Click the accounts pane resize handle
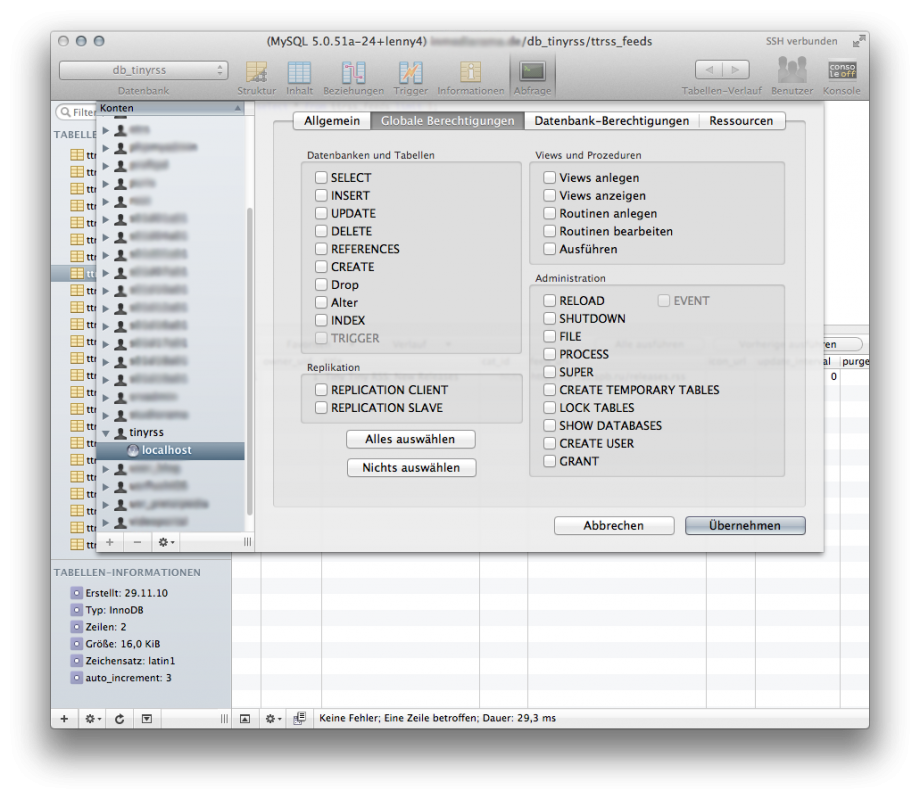Image resolution: width=920 pixels, height=799 pixels. coord(248,542)
